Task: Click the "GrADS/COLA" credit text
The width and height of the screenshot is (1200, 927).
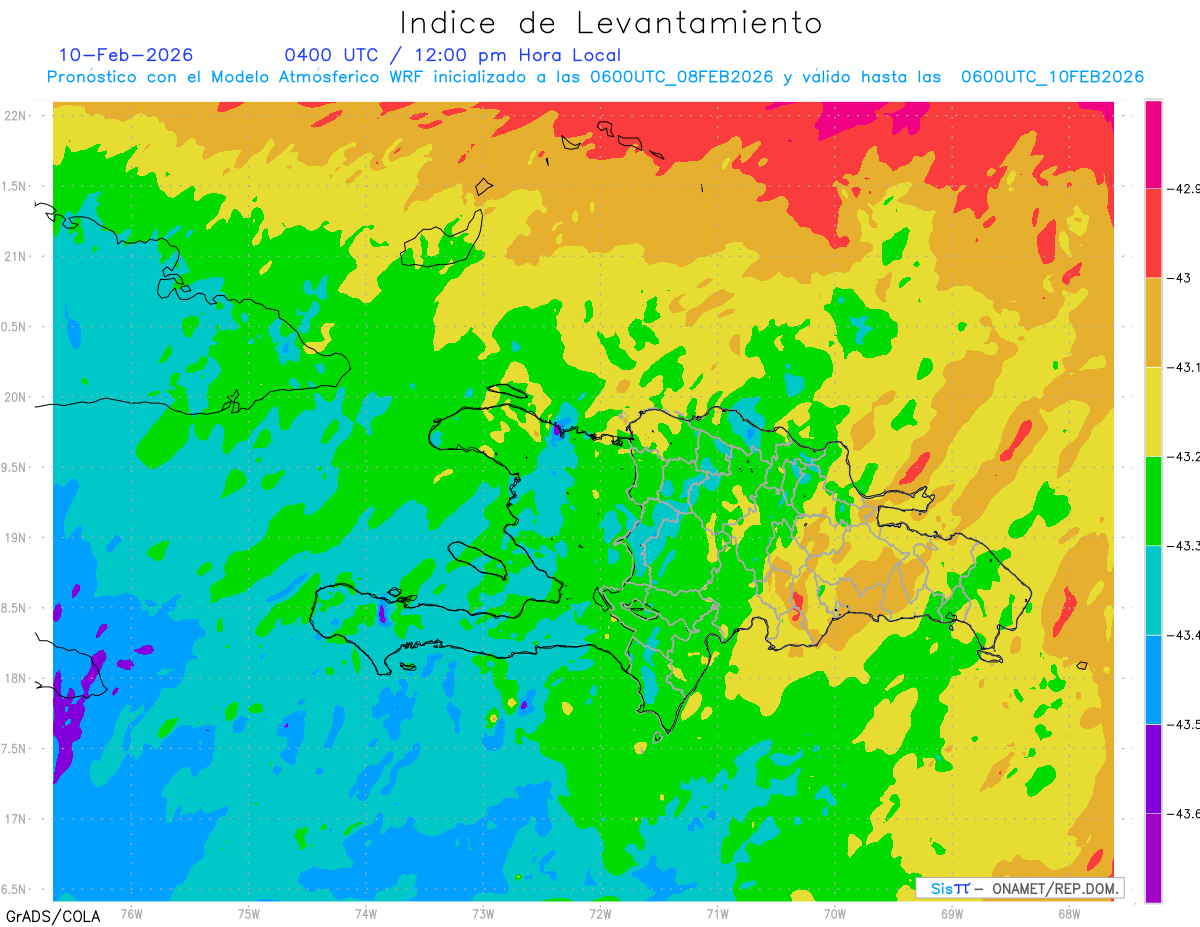Action: point(51,916)
